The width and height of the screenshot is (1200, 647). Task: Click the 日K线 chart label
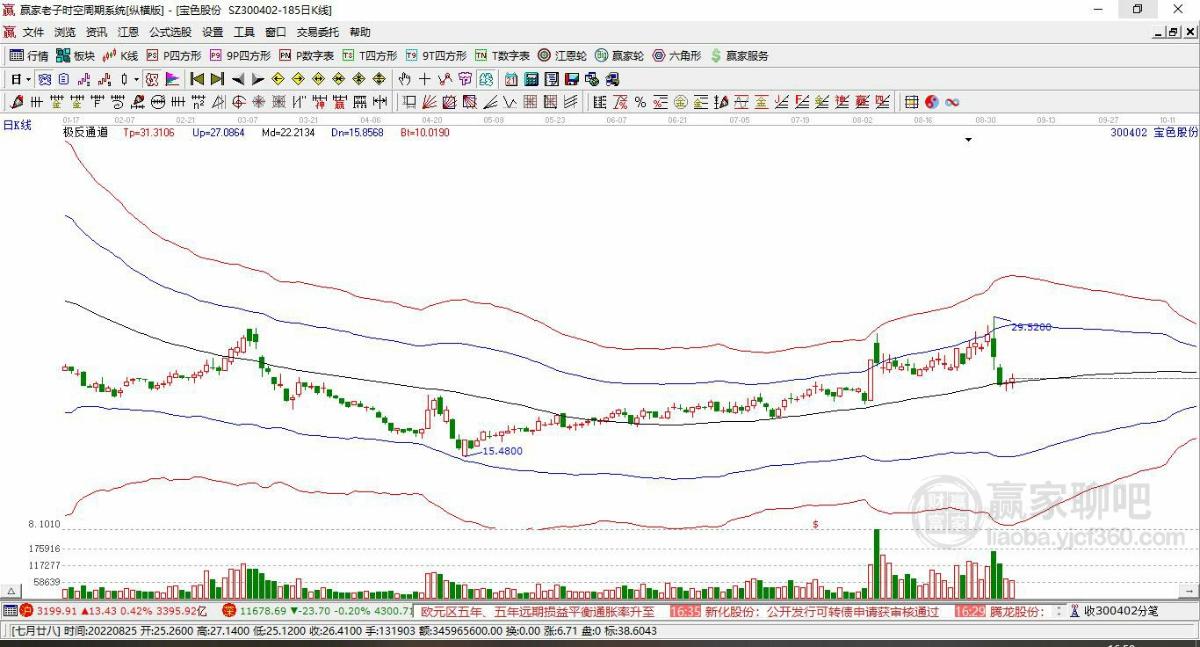pyautogui.click(x=17, y=125)
